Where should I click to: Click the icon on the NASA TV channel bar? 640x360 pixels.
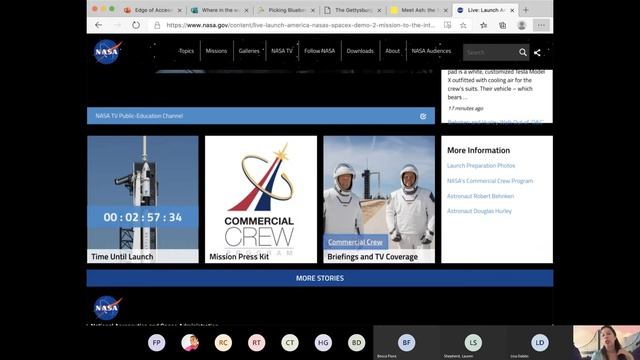coord(423,116)
